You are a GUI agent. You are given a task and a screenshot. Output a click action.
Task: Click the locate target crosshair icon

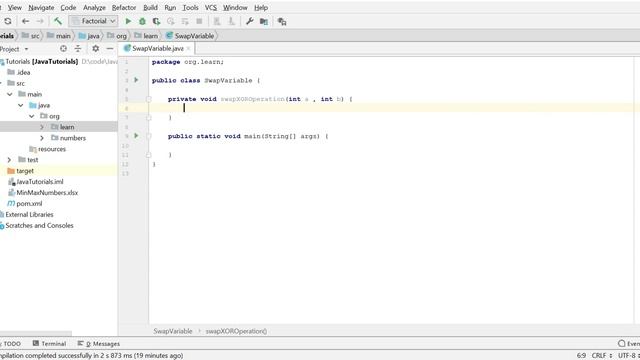tap(63, 49)
